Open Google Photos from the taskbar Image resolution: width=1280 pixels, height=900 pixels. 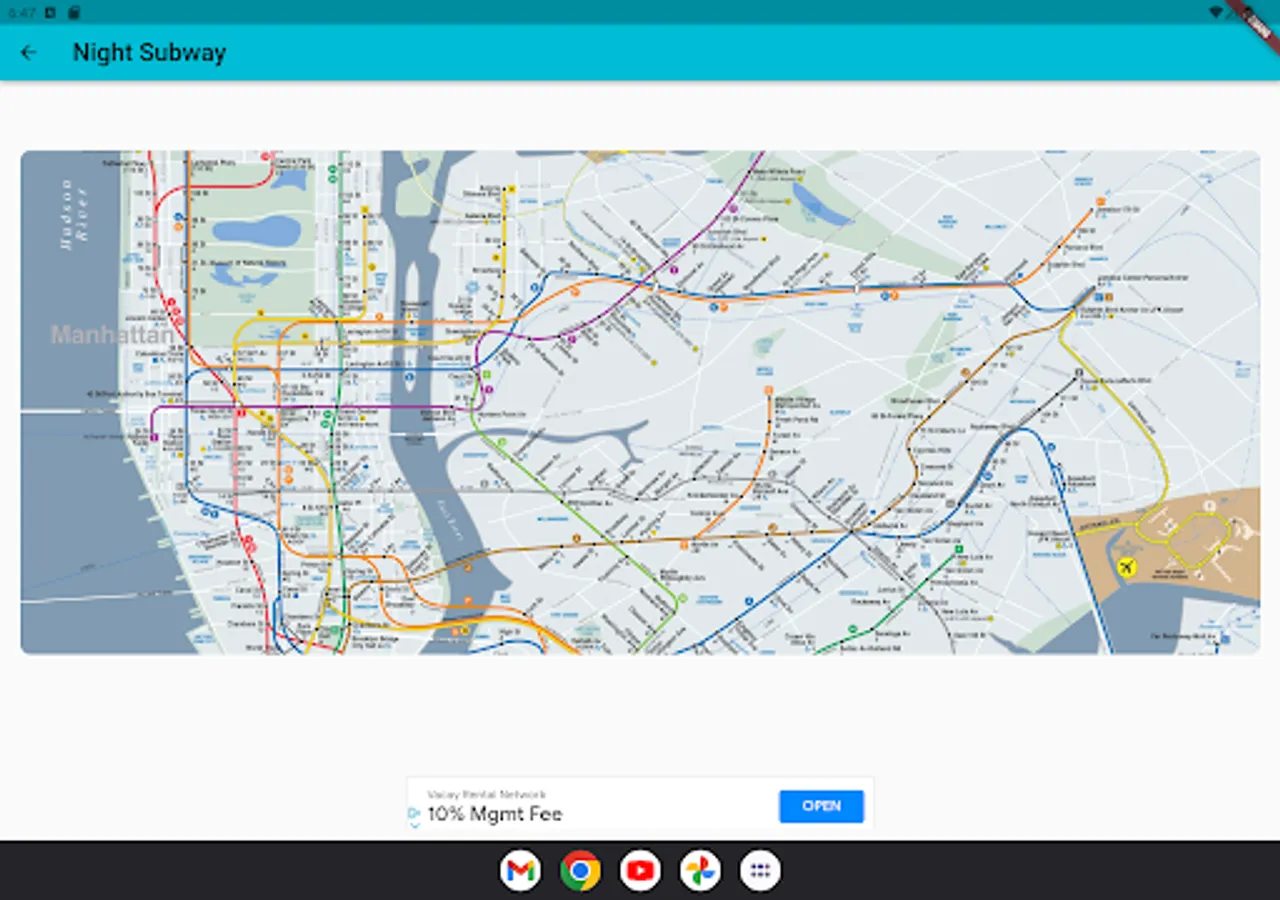click(700, 871)
